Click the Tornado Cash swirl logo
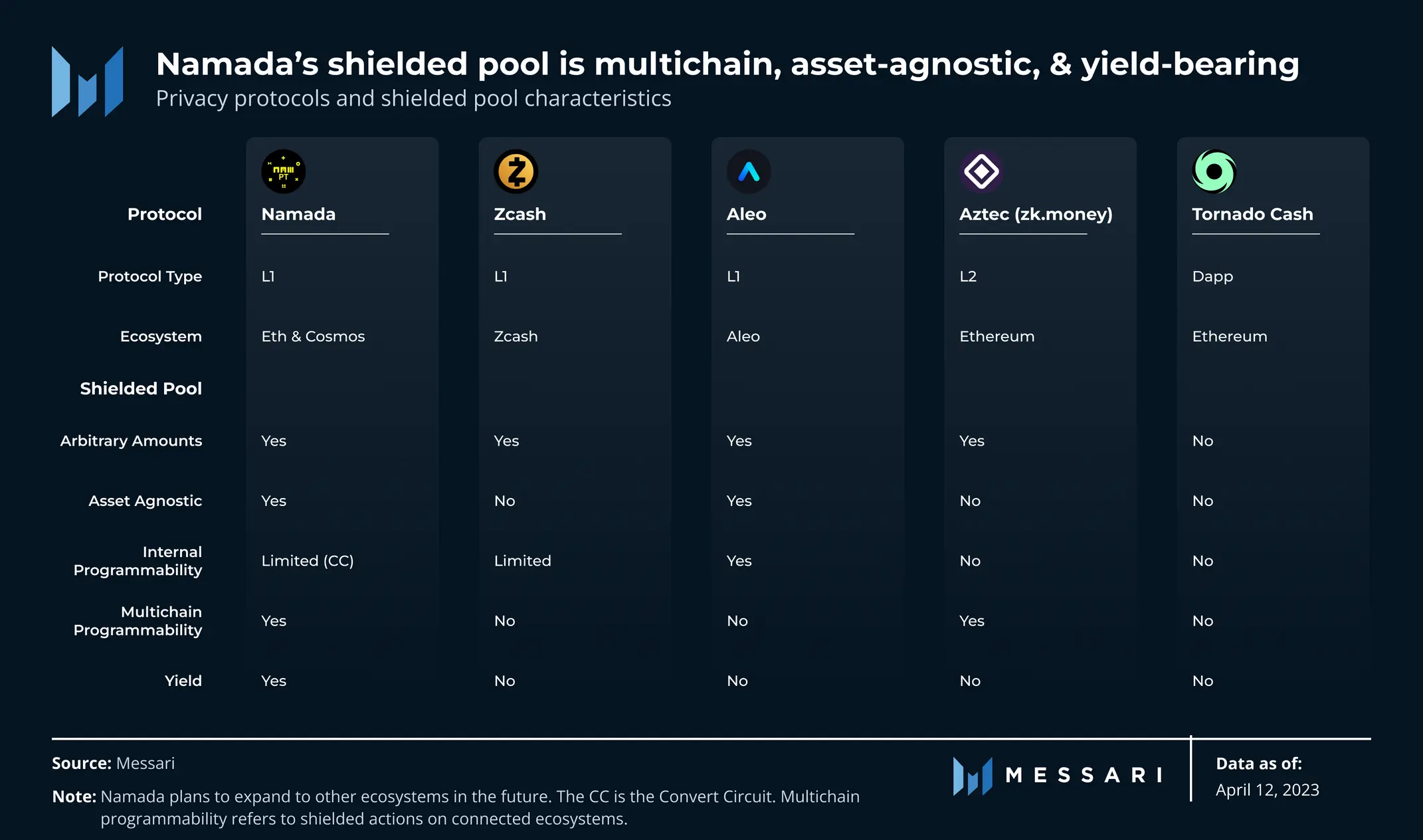1423x840 pixels. point(1214,171)
